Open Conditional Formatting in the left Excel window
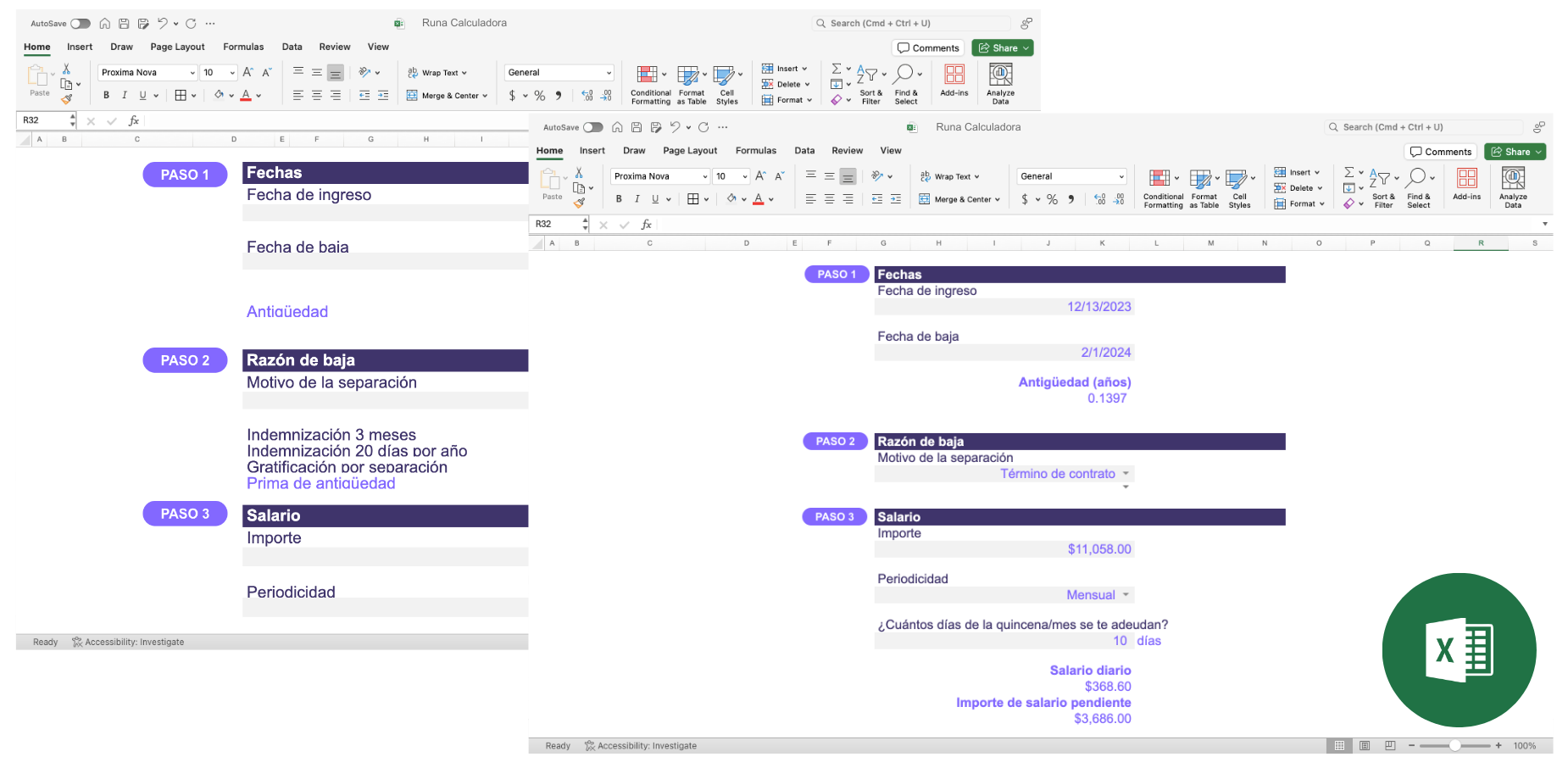The width and height of the screenshot is (1568, 768). coord(650,83)
